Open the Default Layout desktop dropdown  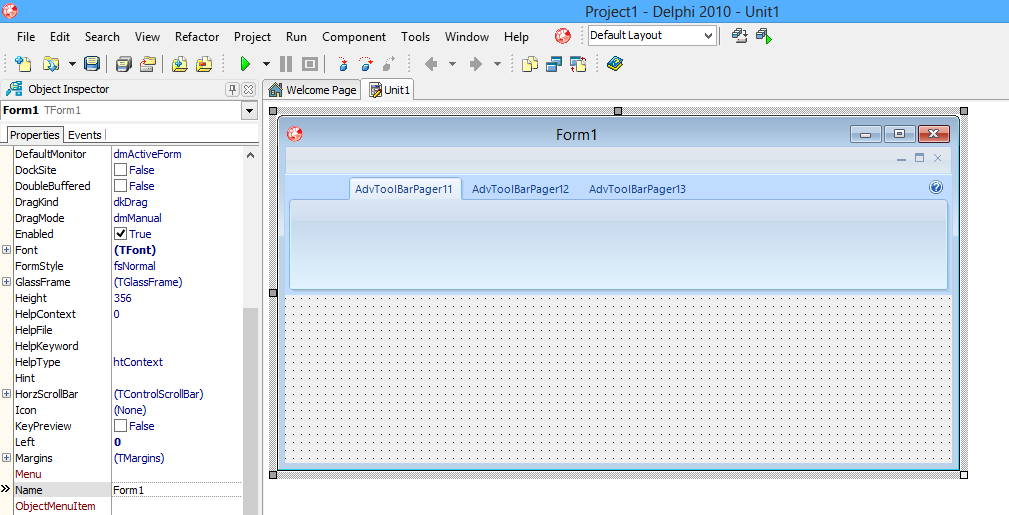(708, 35)
